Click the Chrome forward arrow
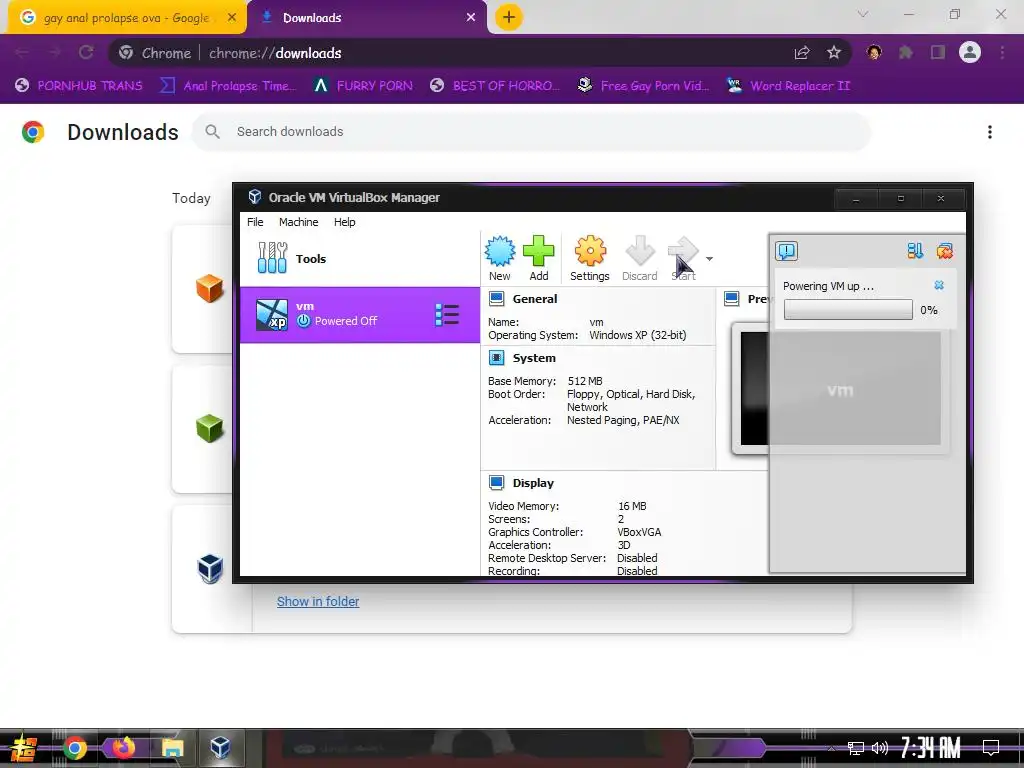This screenshot has height=768, width=1024. coord(54,53)
